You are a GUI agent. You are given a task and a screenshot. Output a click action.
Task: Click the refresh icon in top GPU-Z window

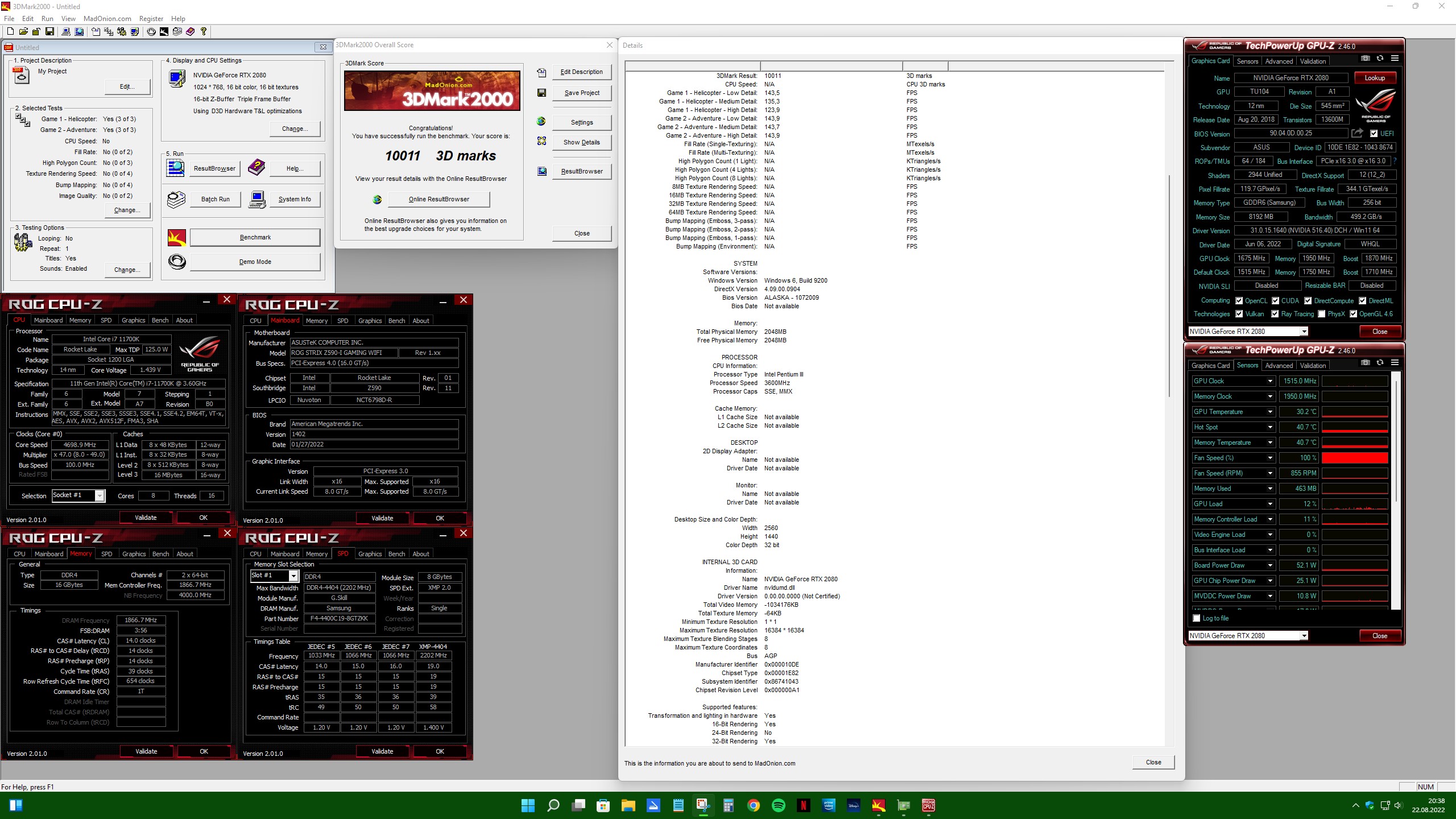(1380, 59)
